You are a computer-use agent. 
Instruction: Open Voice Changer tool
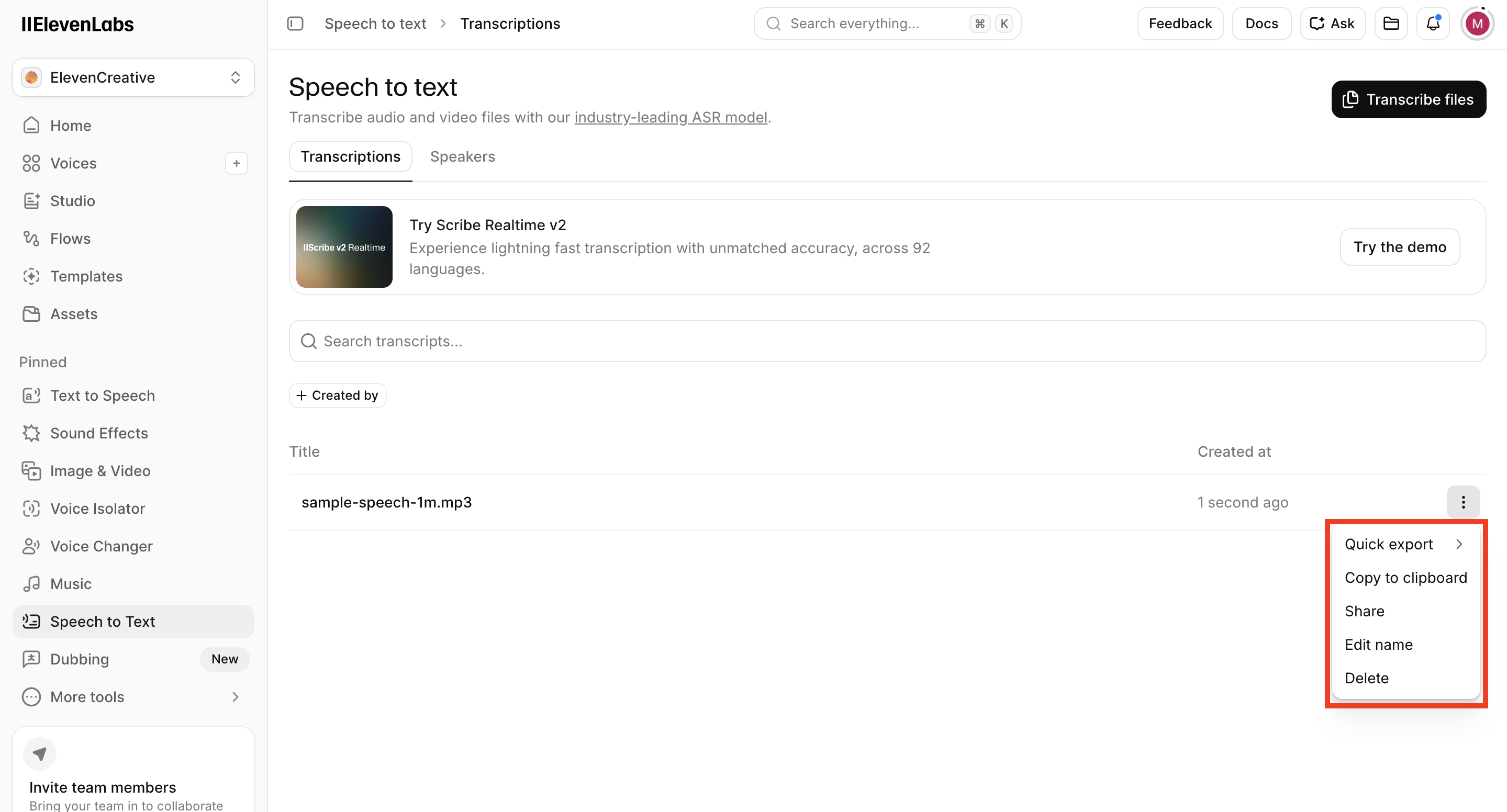pyautogui.click(x=133, y=546)
